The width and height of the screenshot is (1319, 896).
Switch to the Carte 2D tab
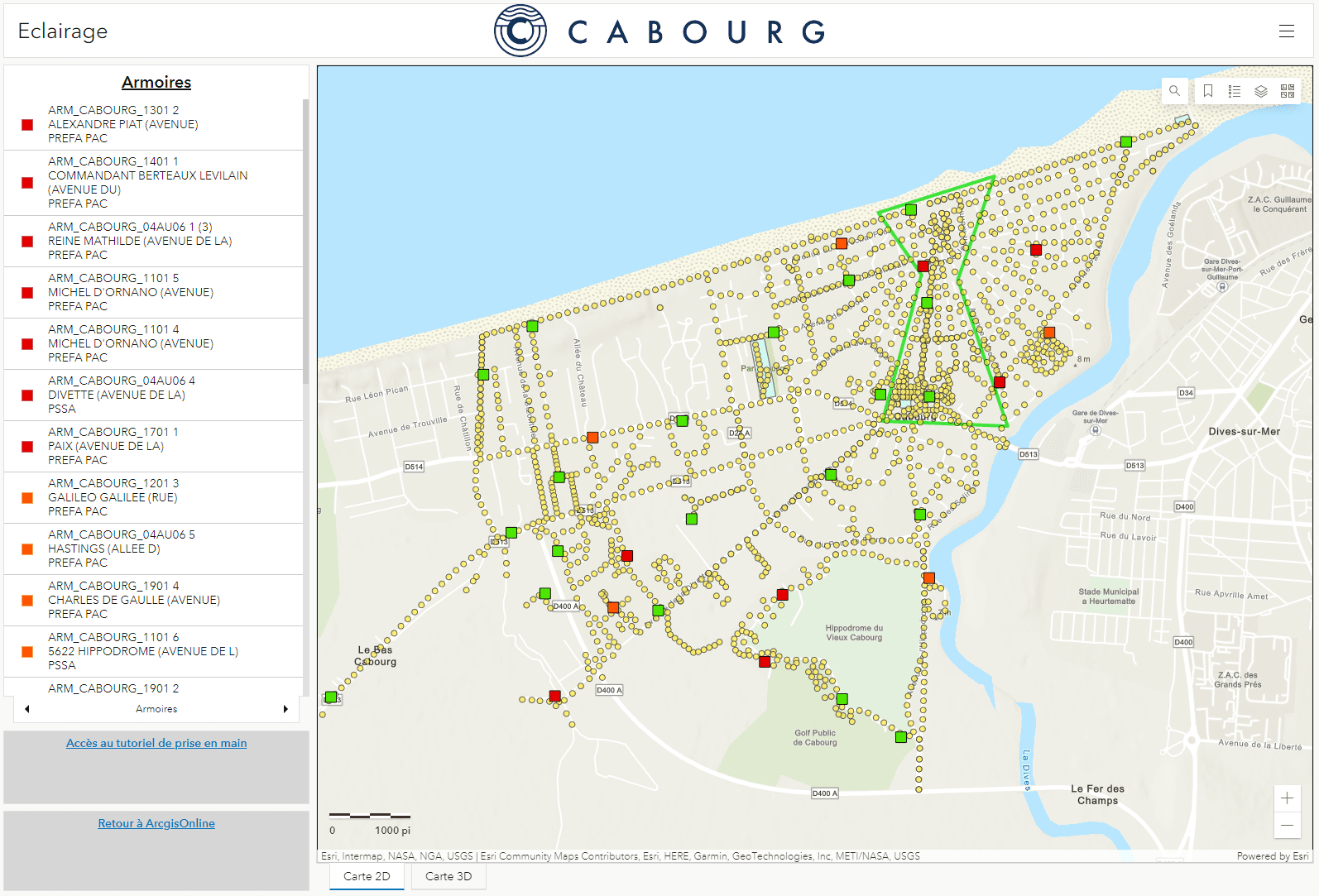coord(367,876)
